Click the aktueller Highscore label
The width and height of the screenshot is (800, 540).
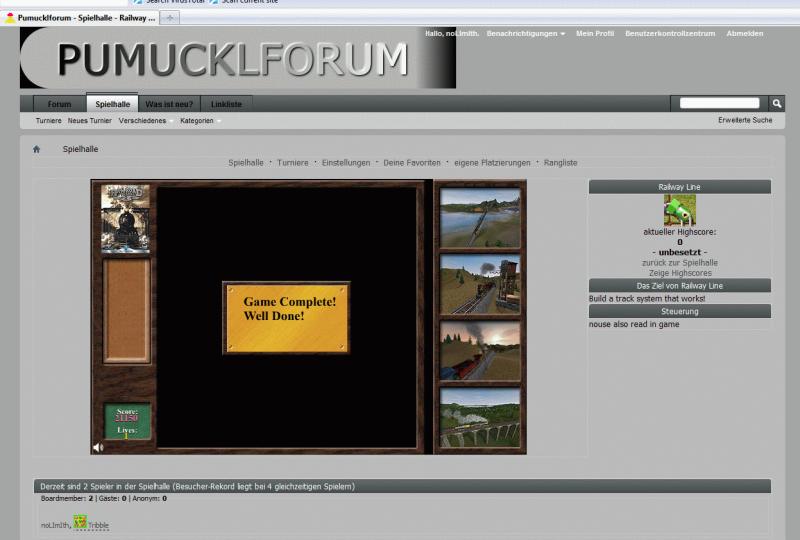pos(680,232)
